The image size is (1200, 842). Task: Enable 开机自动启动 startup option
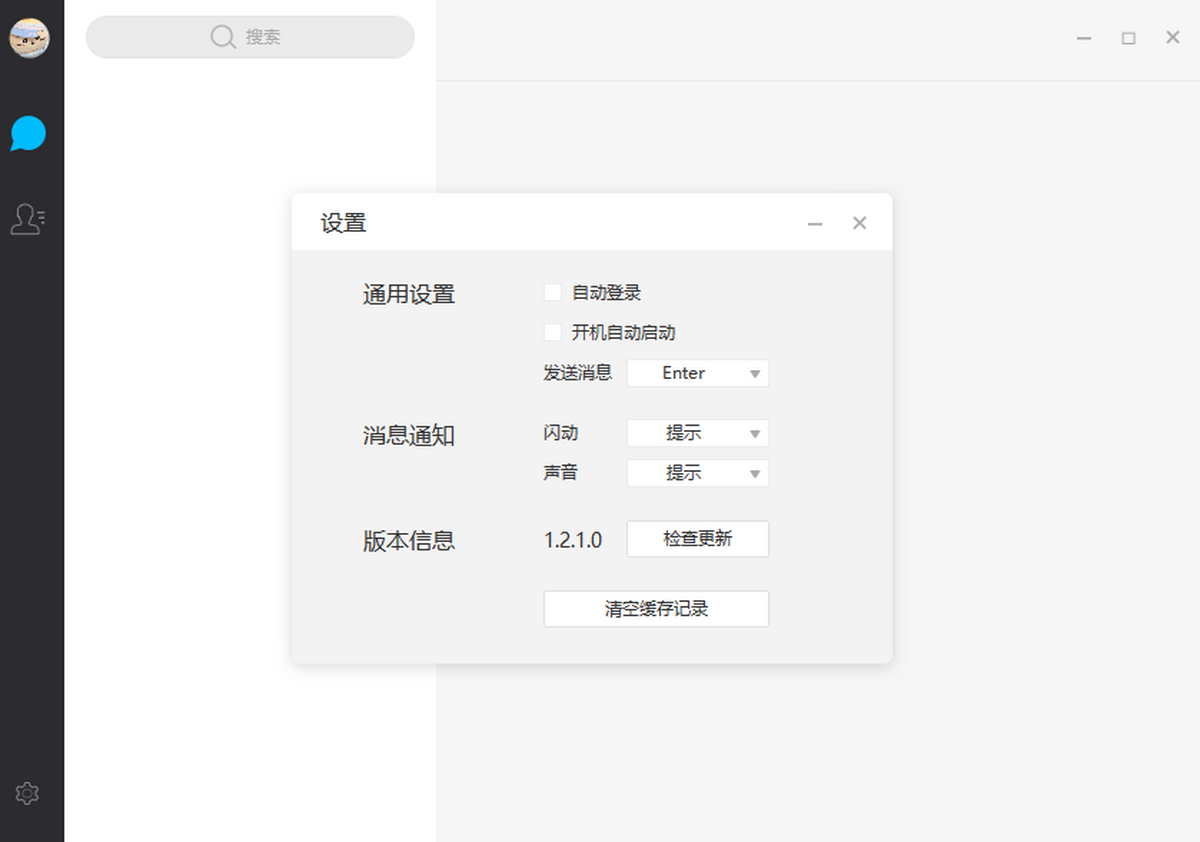(552, 332)
